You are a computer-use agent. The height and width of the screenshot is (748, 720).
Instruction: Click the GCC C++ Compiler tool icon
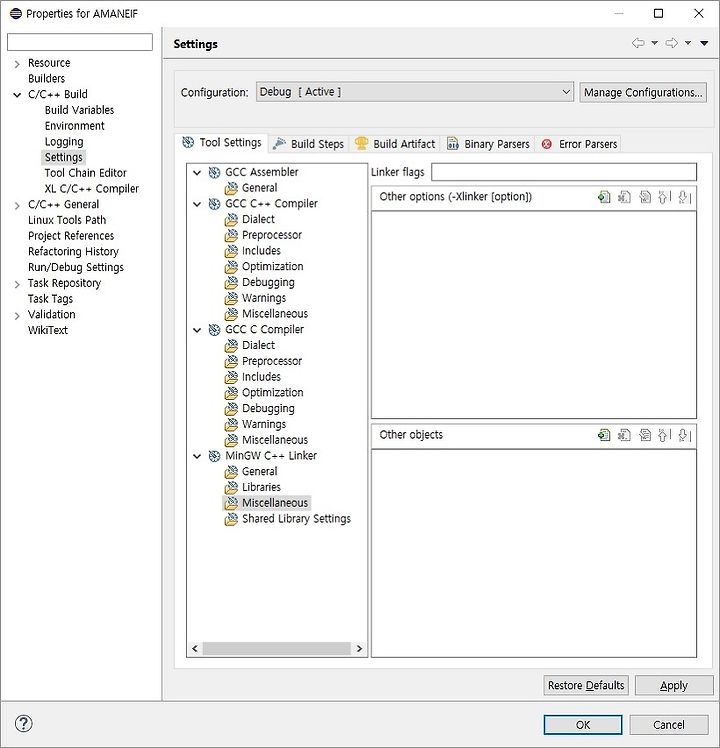(x=214, y=204)
